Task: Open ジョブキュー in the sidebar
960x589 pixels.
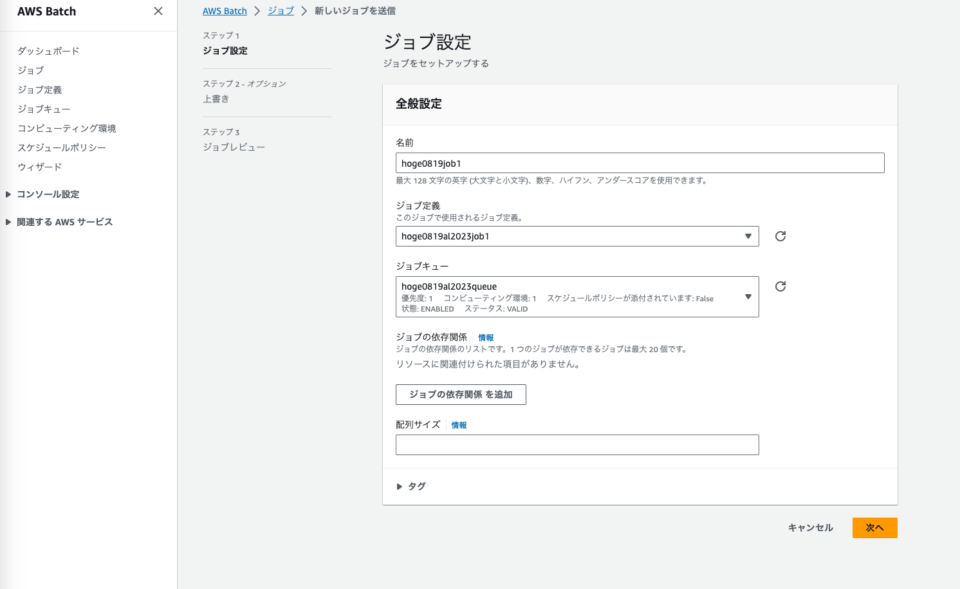Action: click(44, 109)
